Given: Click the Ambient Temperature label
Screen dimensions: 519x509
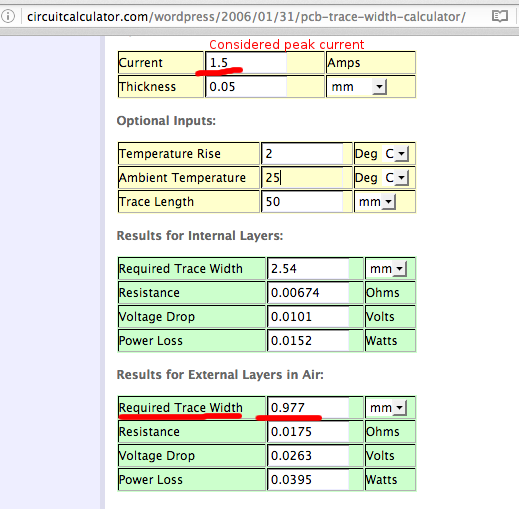Looking at the screenshot, I should point(182,178).
